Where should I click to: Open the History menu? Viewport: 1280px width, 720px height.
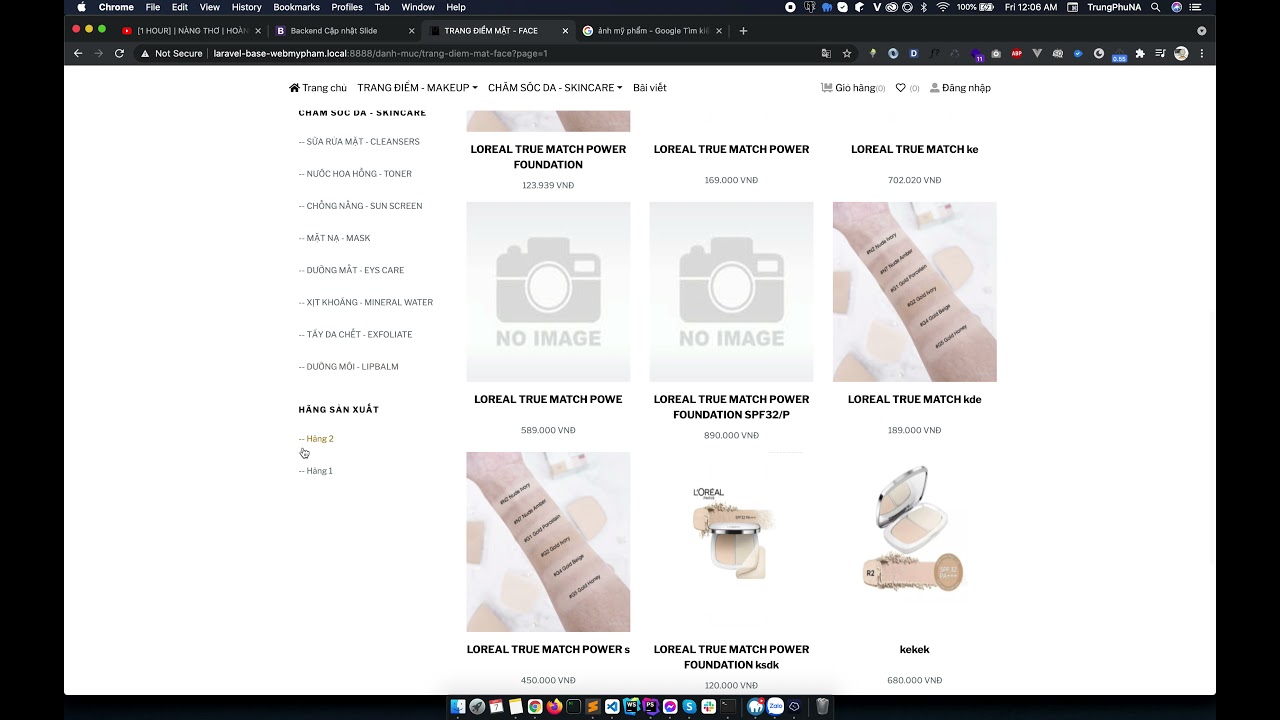pyautogui.click(x=246, y=7)
